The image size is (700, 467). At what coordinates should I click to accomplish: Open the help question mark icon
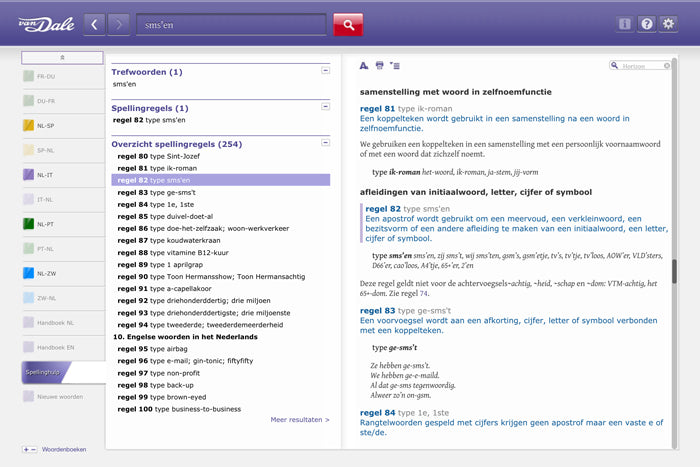coord(647,24)
